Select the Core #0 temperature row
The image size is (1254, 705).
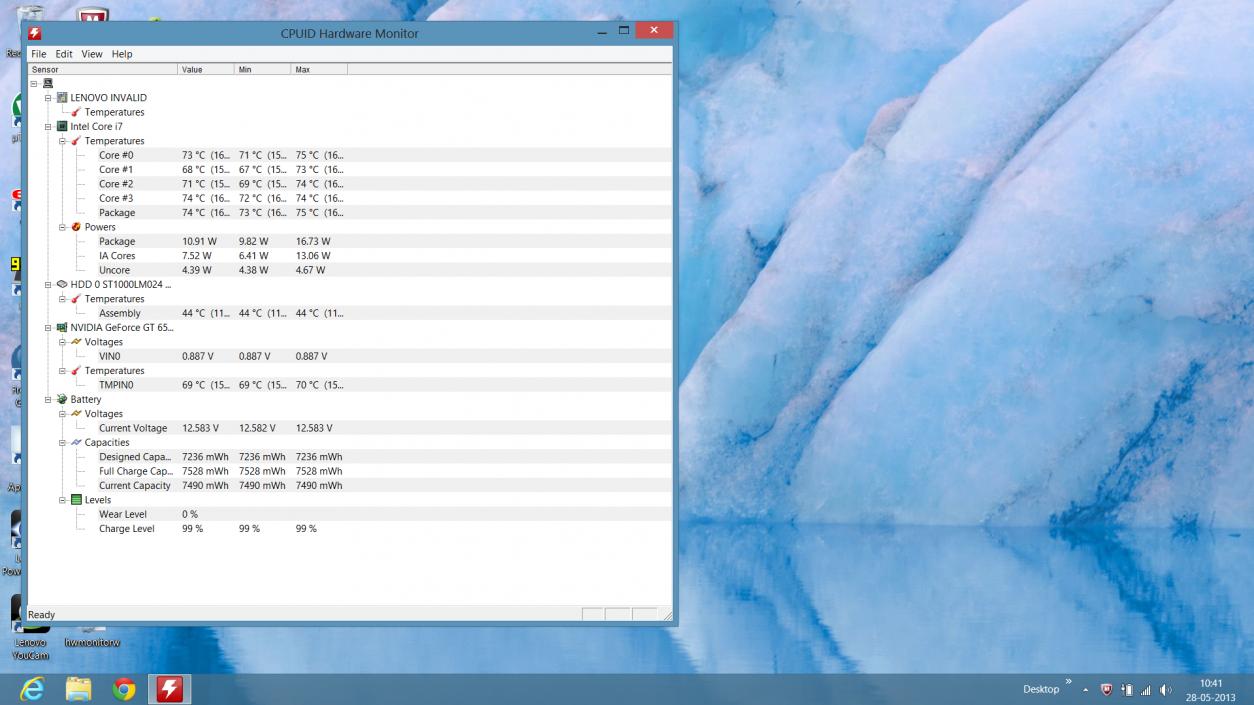tap(116, 155)
